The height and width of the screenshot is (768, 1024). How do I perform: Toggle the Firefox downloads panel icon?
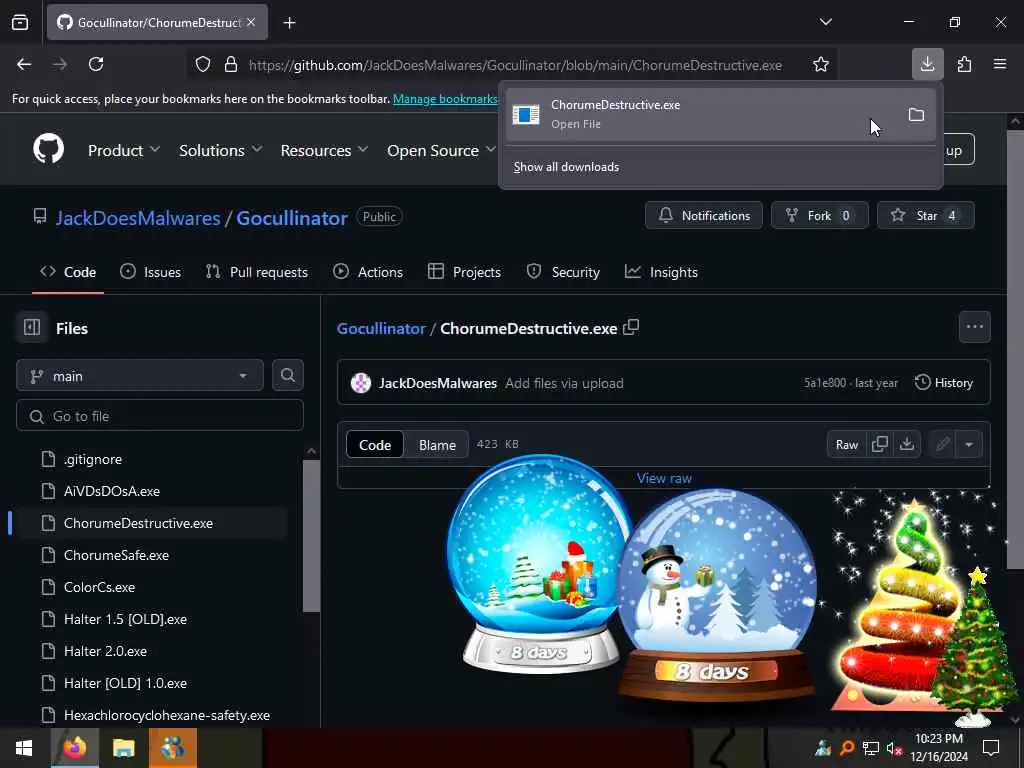click(x=927, y=64)
